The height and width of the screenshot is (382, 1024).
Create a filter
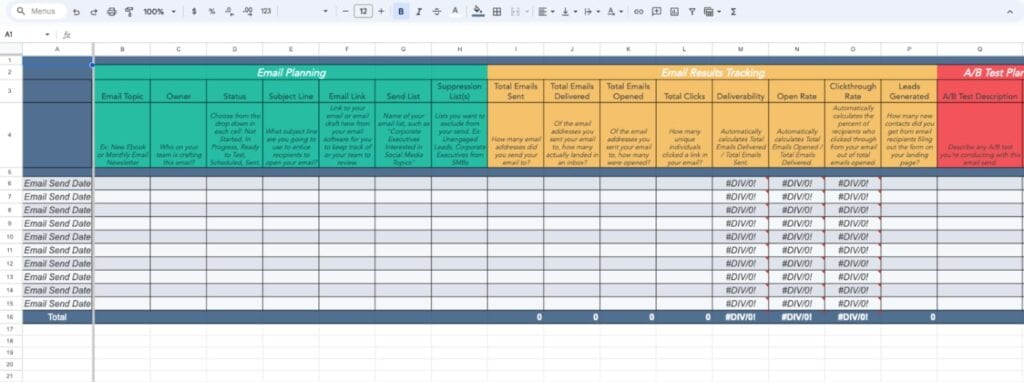pyautogui.click(x=692, y=12)
